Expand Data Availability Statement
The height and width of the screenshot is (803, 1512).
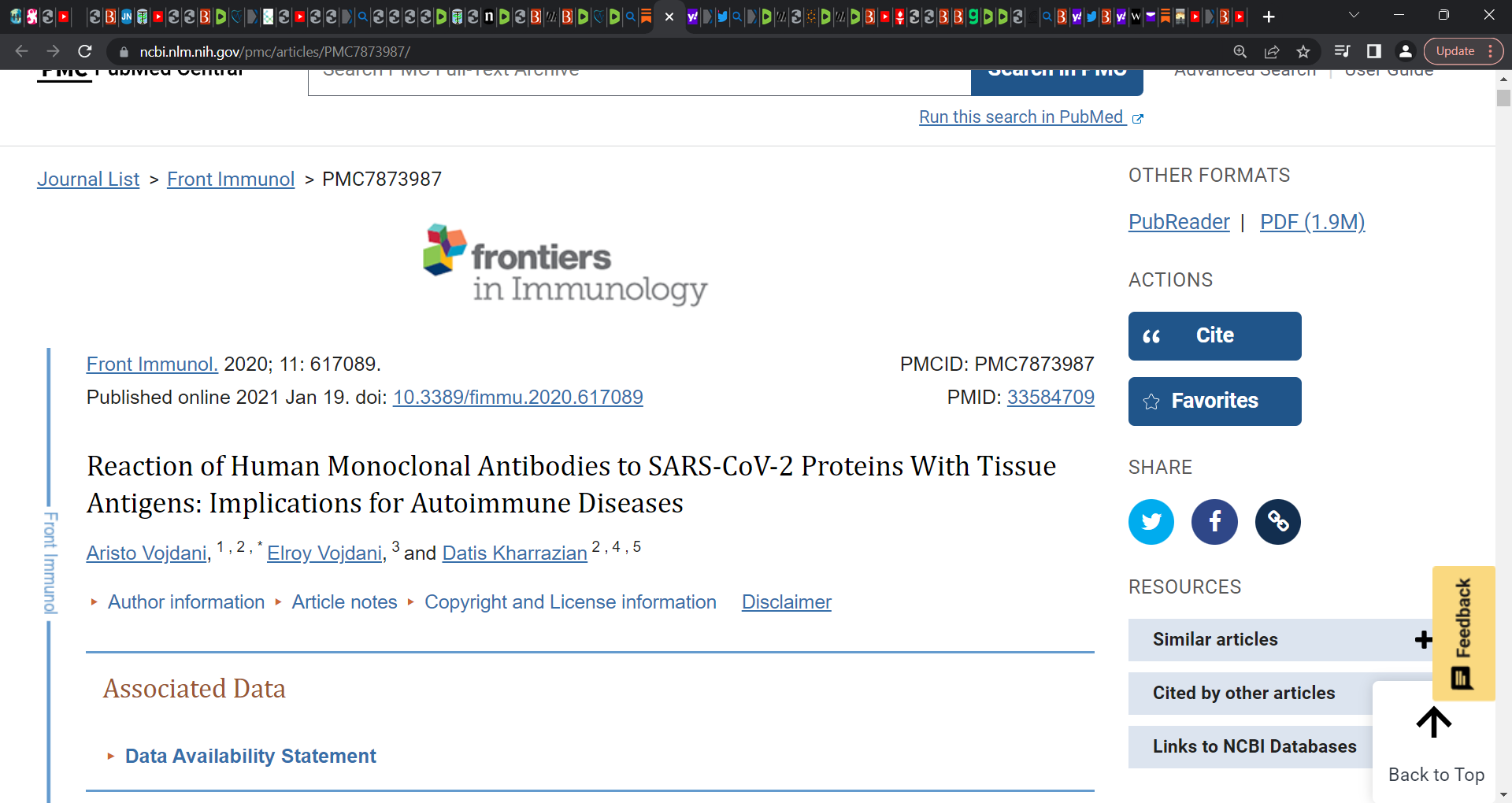pyautogui.click(x=250, y=756)
